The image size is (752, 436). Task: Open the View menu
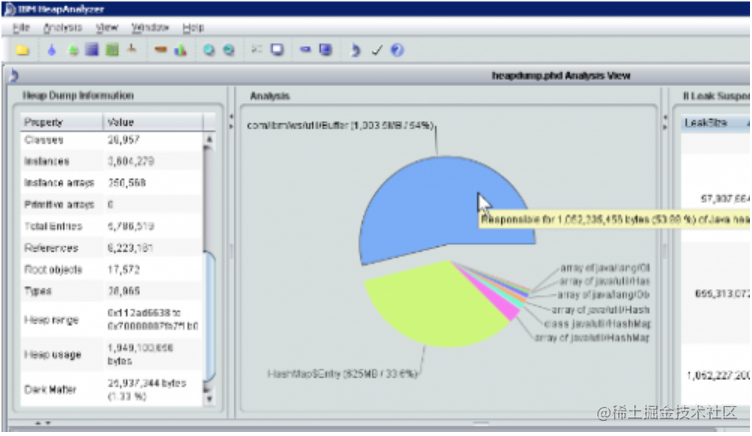coord(106,28)
